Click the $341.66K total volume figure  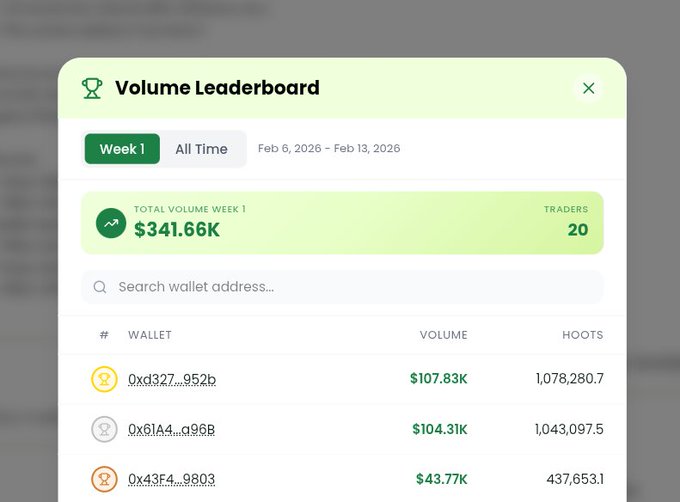click(177, 230)
